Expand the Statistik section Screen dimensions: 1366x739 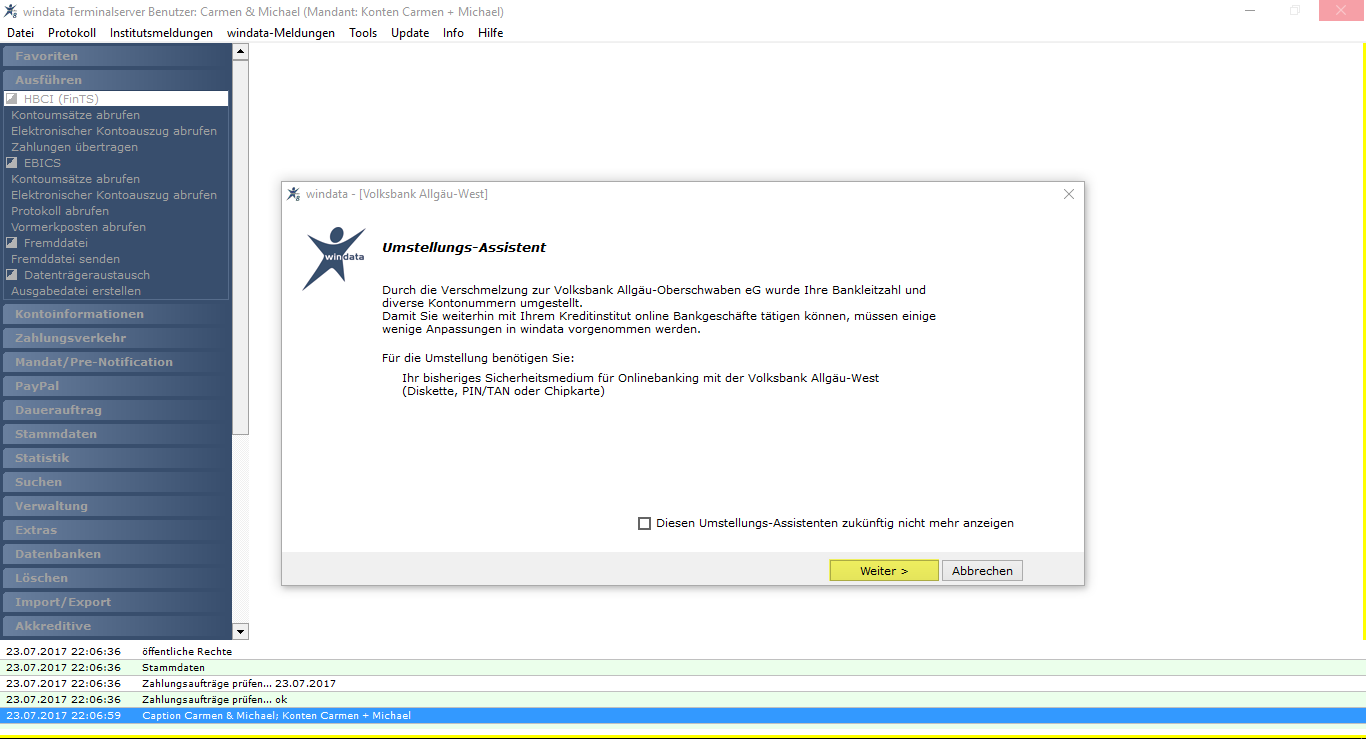pyautogui.click(x=116, y=458)
